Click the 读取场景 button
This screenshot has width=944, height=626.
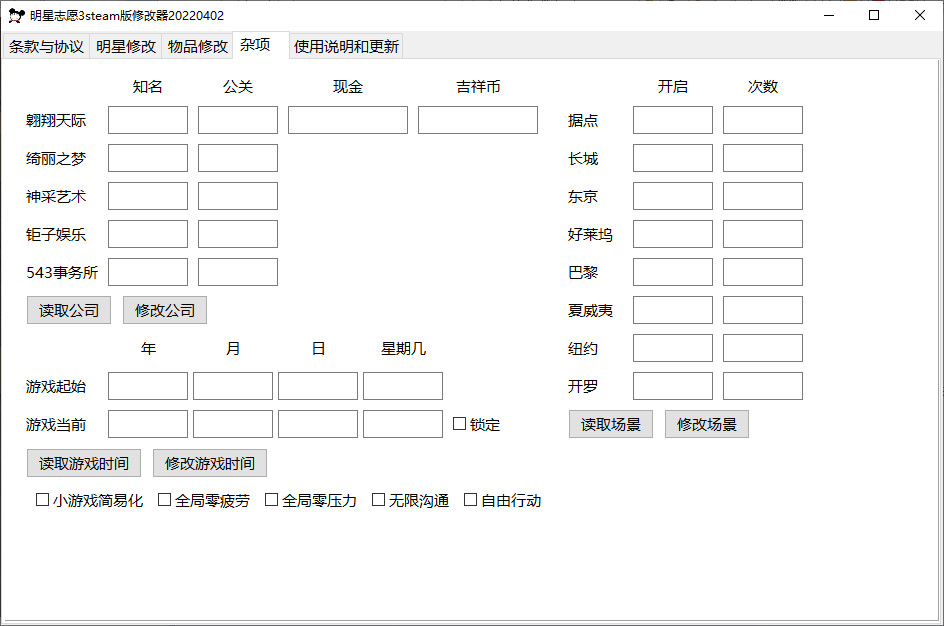pyautogui.click(x=611, y=424)
